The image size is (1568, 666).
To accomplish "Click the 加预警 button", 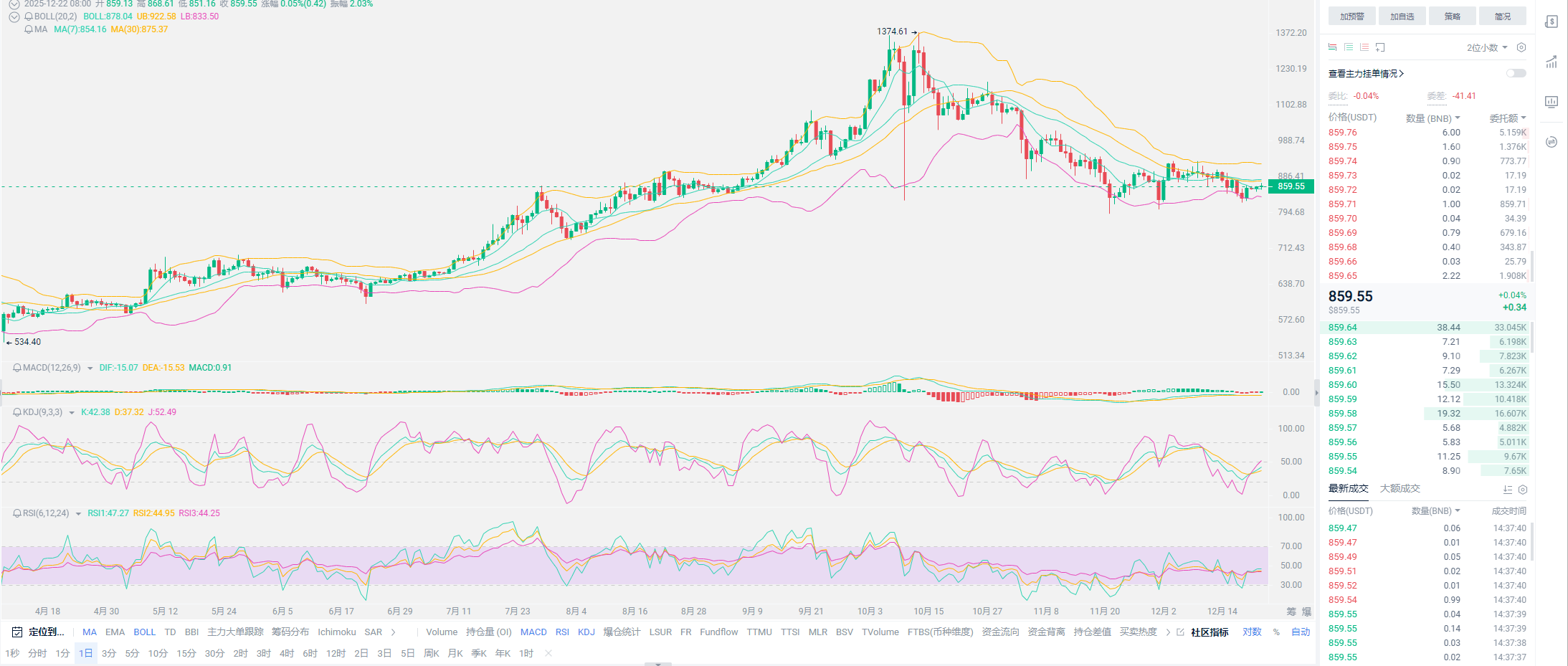I will pyautogui.click(x=1351, y=16).
